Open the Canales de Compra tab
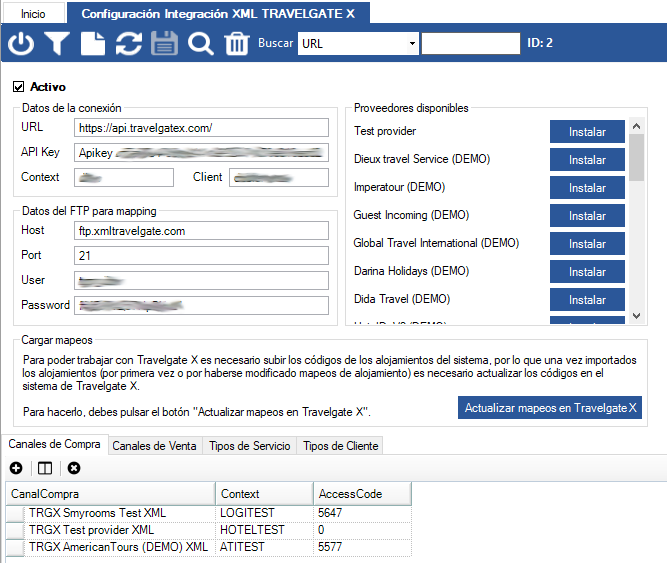Screen dimensions: 667x563 coord(54,444)
